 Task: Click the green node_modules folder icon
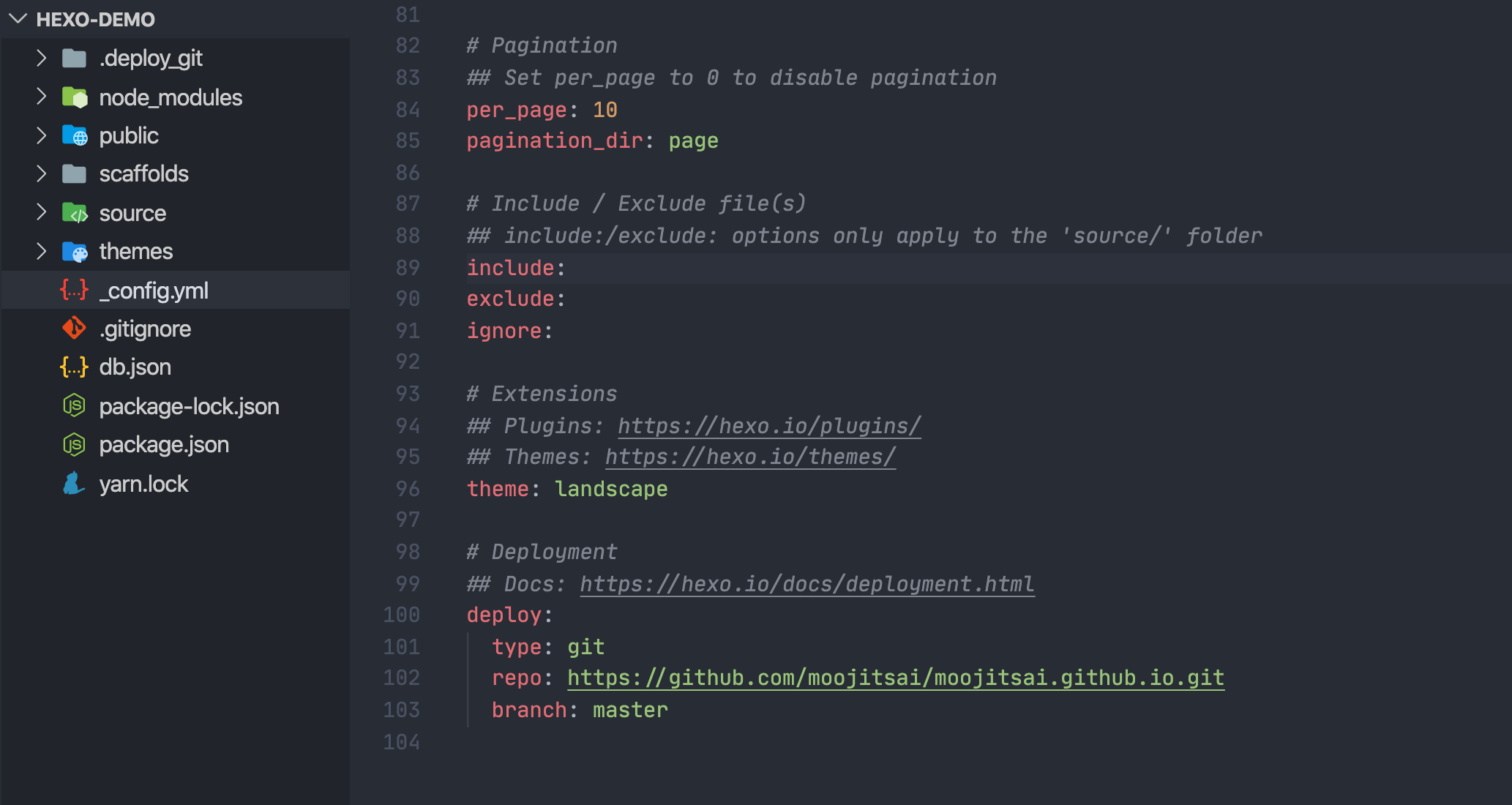pyautogui.click(x=75, y=97)
